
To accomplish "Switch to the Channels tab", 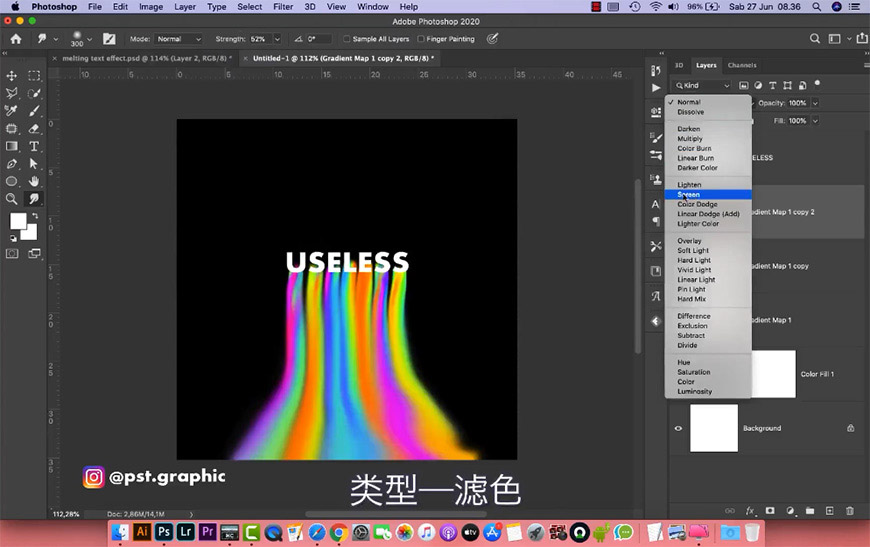I will pos(742,65).
